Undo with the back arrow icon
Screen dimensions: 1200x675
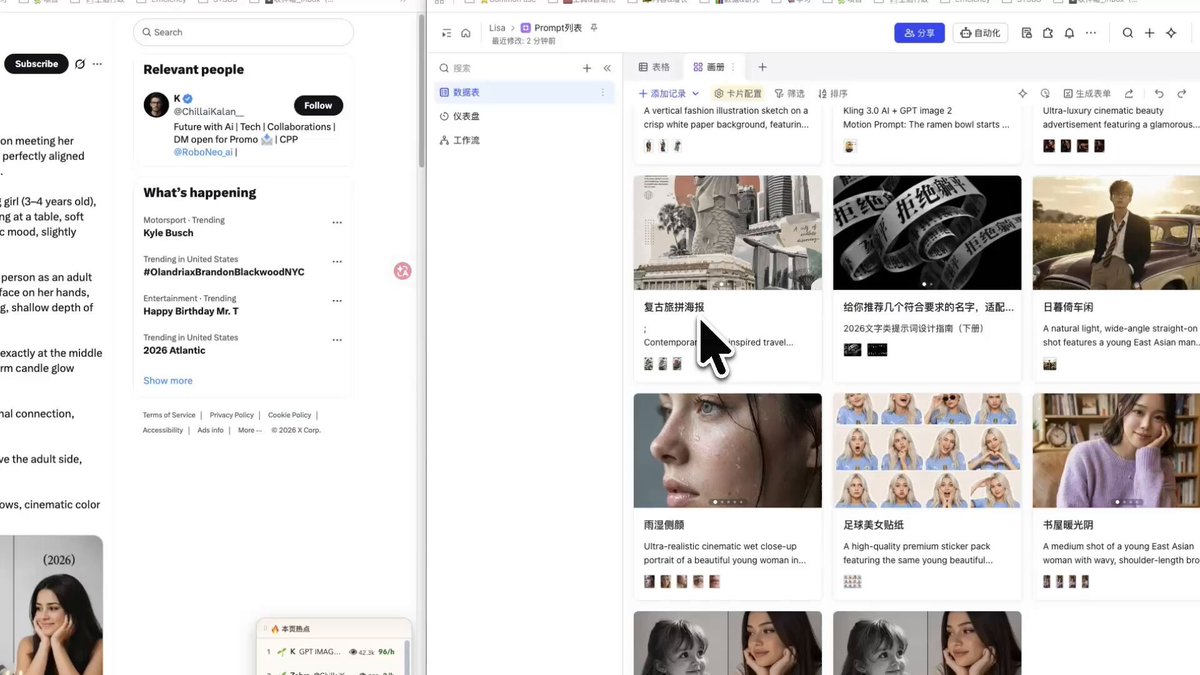(x=1159, y=93)
